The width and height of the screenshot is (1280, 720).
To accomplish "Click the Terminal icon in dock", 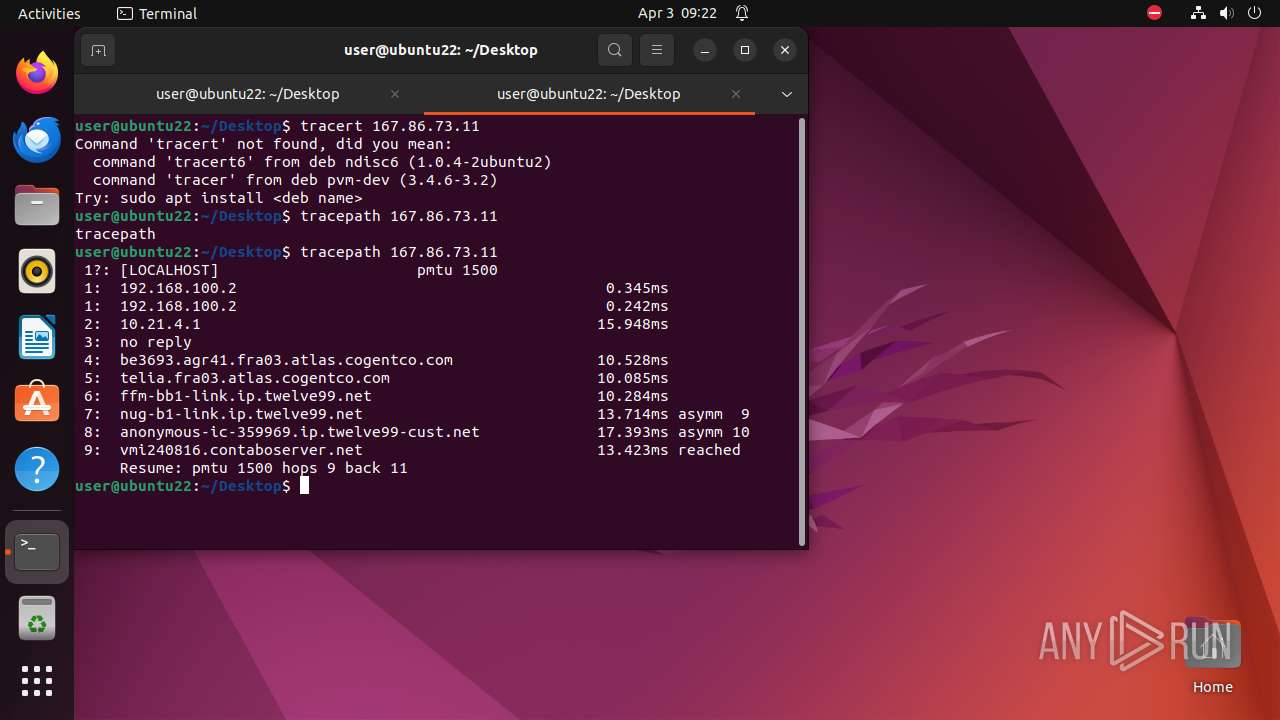I will point(37,552).
